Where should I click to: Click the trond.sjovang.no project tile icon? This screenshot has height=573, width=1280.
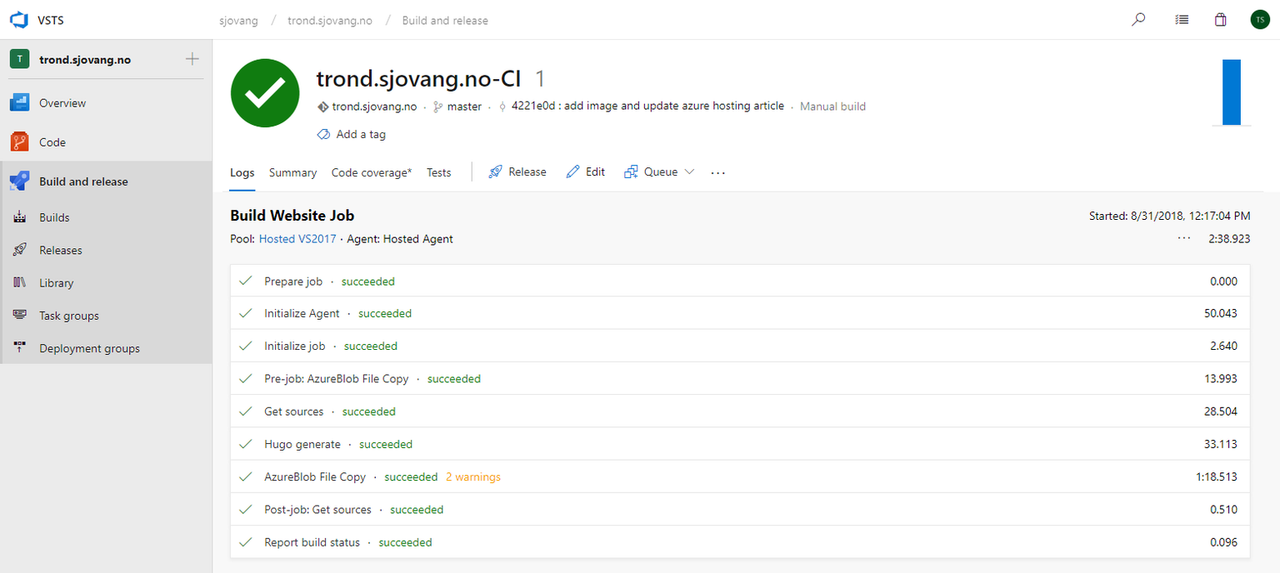pos(19,59)
